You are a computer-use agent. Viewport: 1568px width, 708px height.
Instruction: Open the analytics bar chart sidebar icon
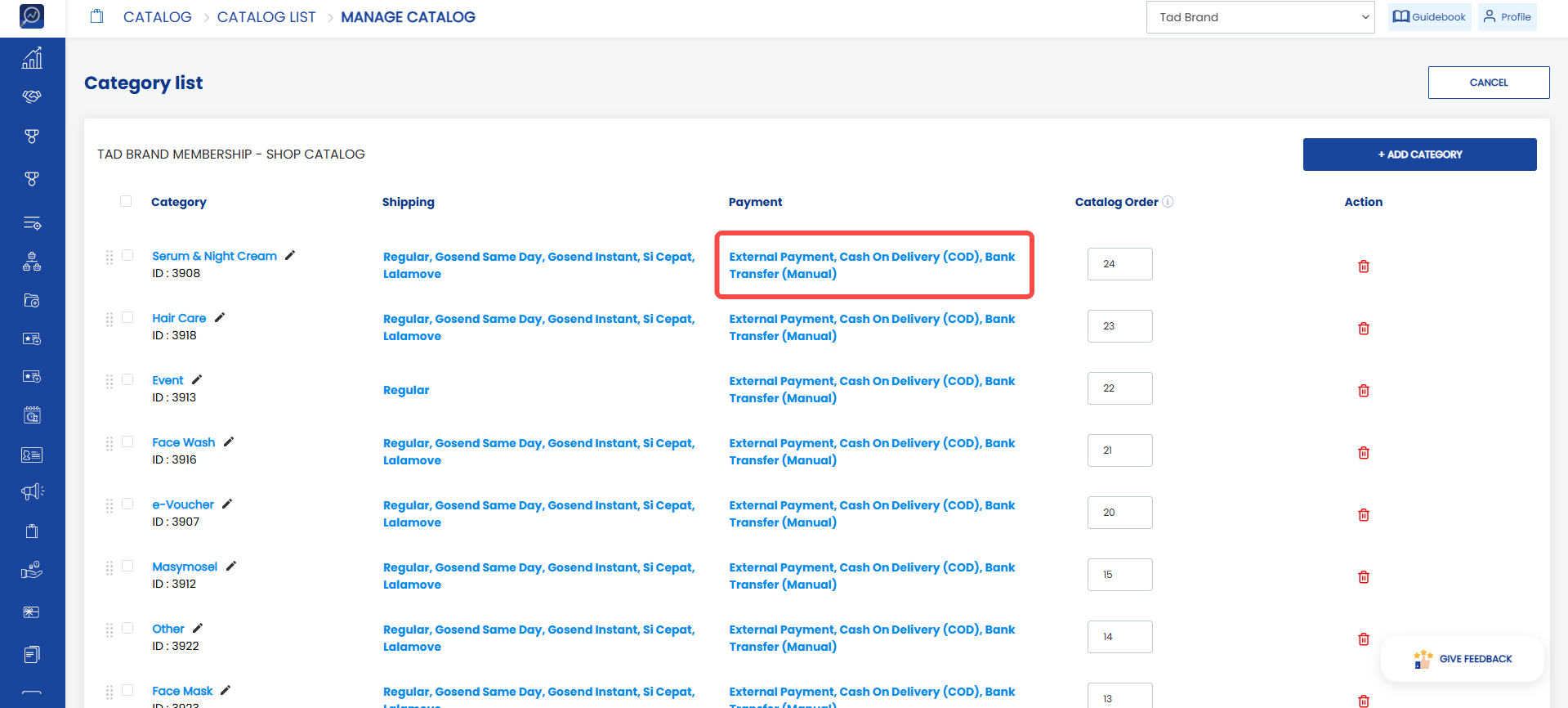(x=32, y=58)
